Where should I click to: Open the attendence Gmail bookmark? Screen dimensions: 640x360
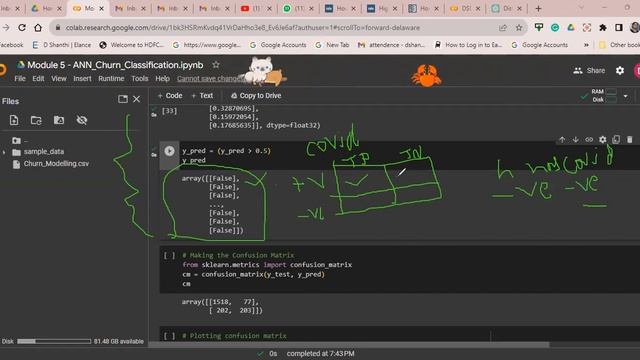click(391, 45)
